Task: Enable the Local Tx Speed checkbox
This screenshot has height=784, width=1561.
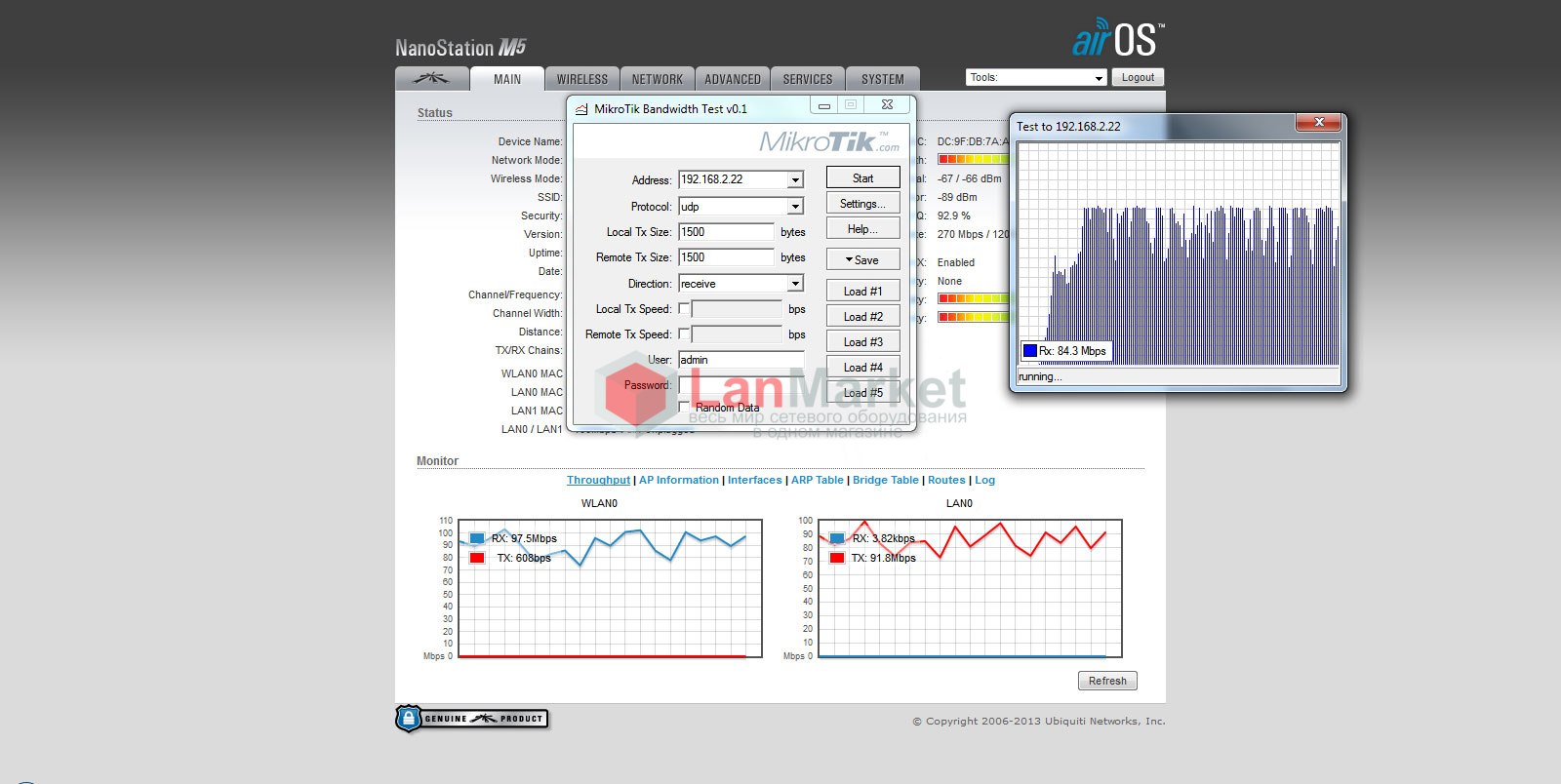Action: (684, 309)
